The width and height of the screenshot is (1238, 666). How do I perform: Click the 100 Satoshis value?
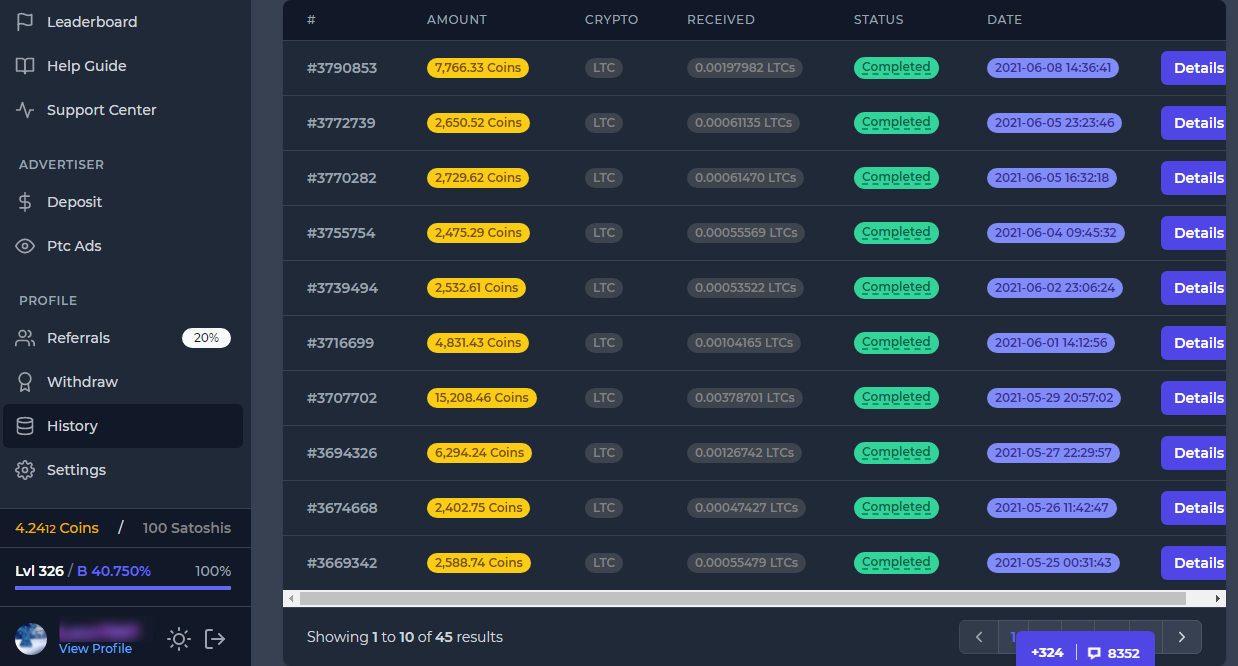pyautogui.click(x=187, y=528)
